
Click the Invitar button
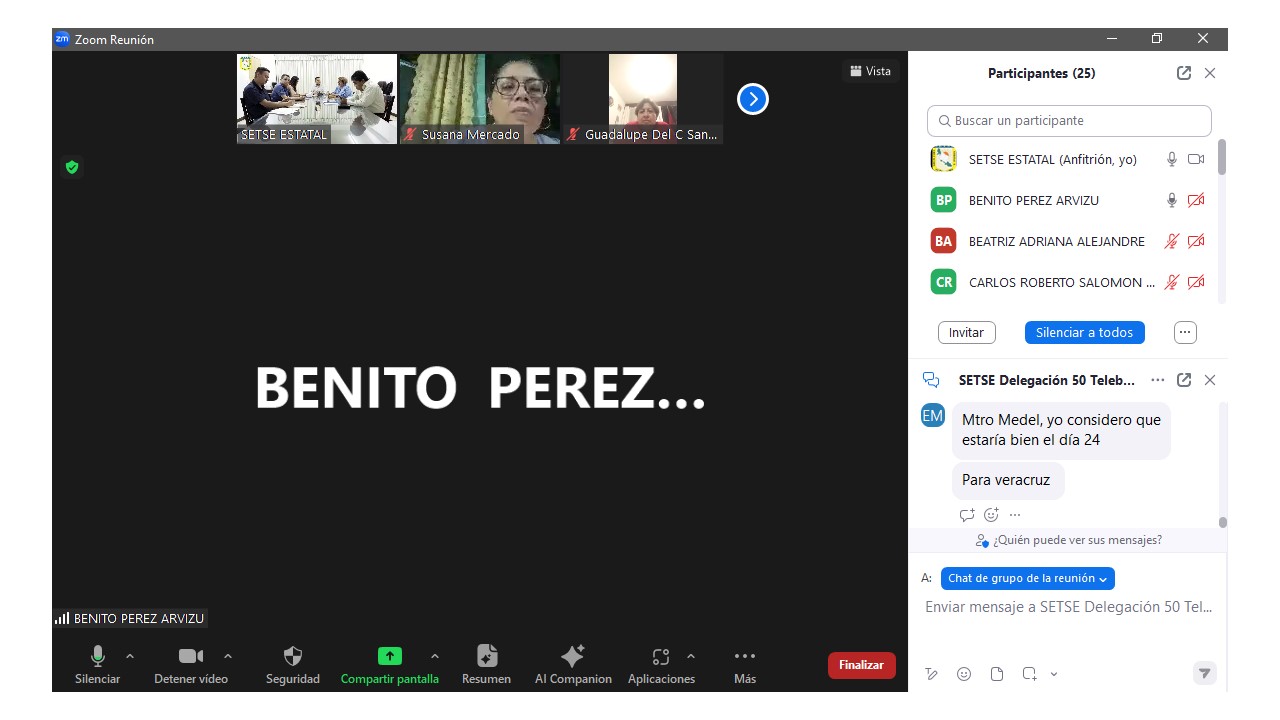966,332
